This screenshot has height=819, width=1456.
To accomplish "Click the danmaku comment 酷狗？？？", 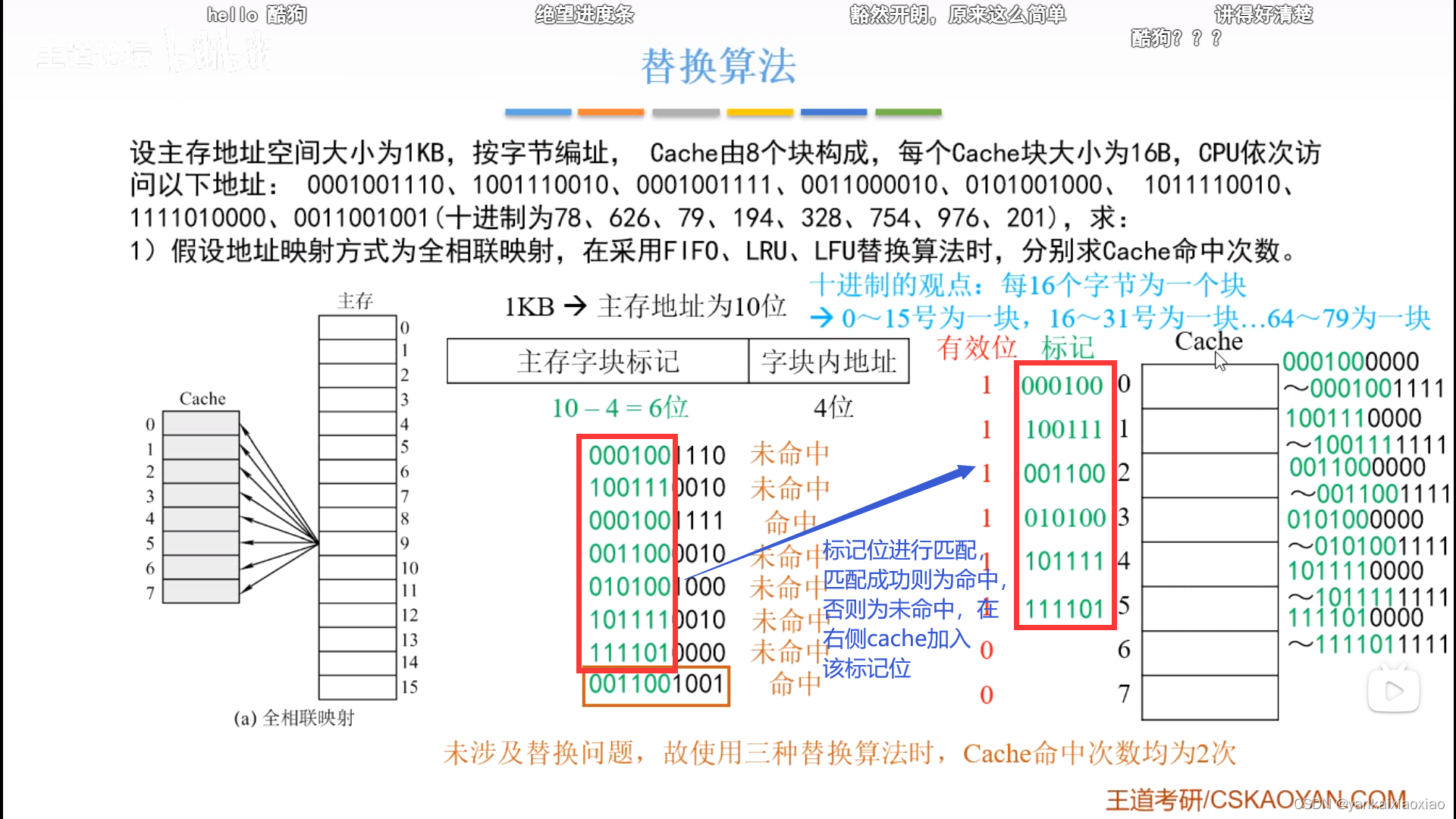I will pyautogui.click(x=1176, y=38).
